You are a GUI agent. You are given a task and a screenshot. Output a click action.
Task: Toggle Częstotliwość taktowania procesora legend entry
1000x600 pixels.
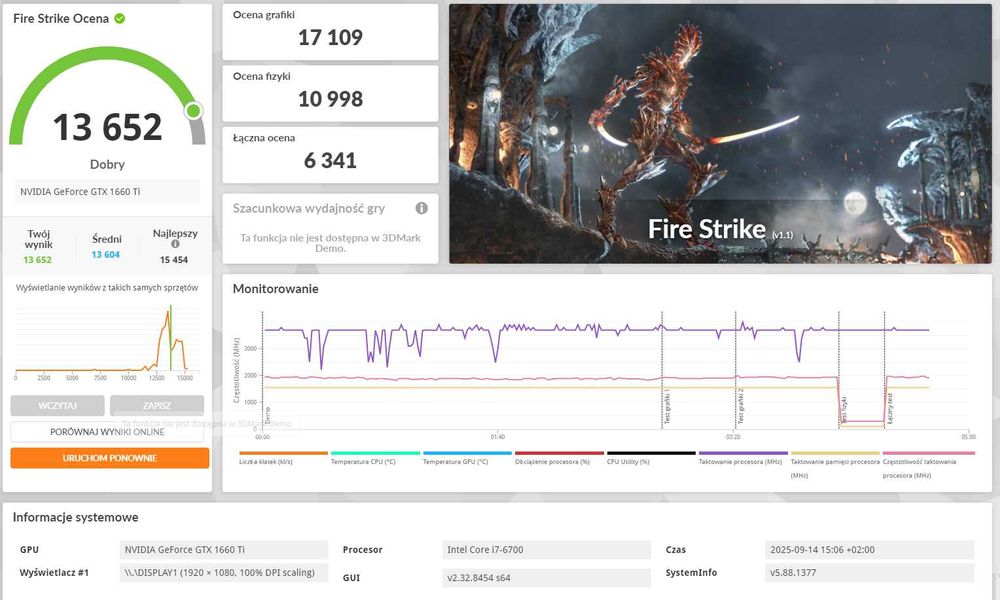click(x=928, y=465)
